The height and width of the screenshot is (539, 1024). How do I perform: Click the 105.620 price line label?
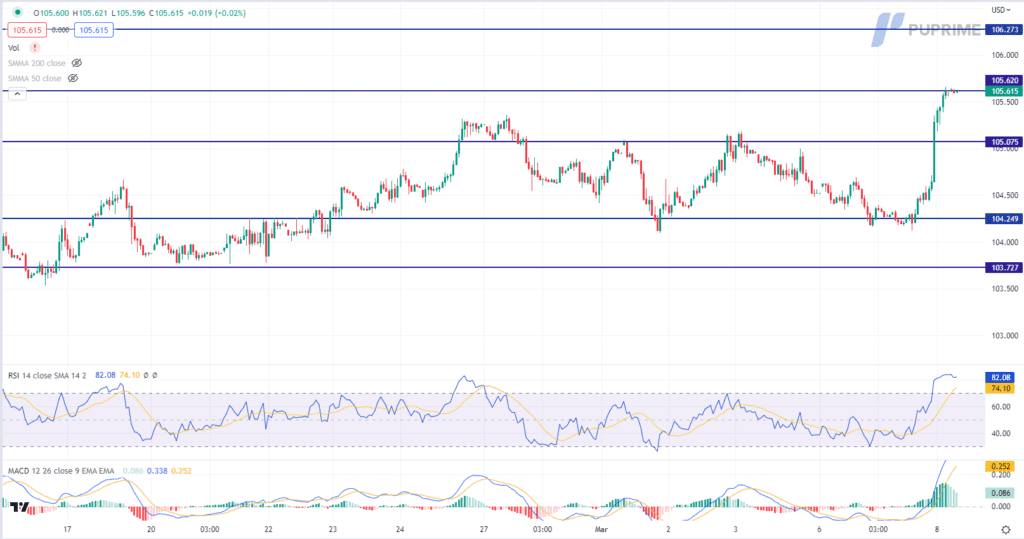[1004, 80]
